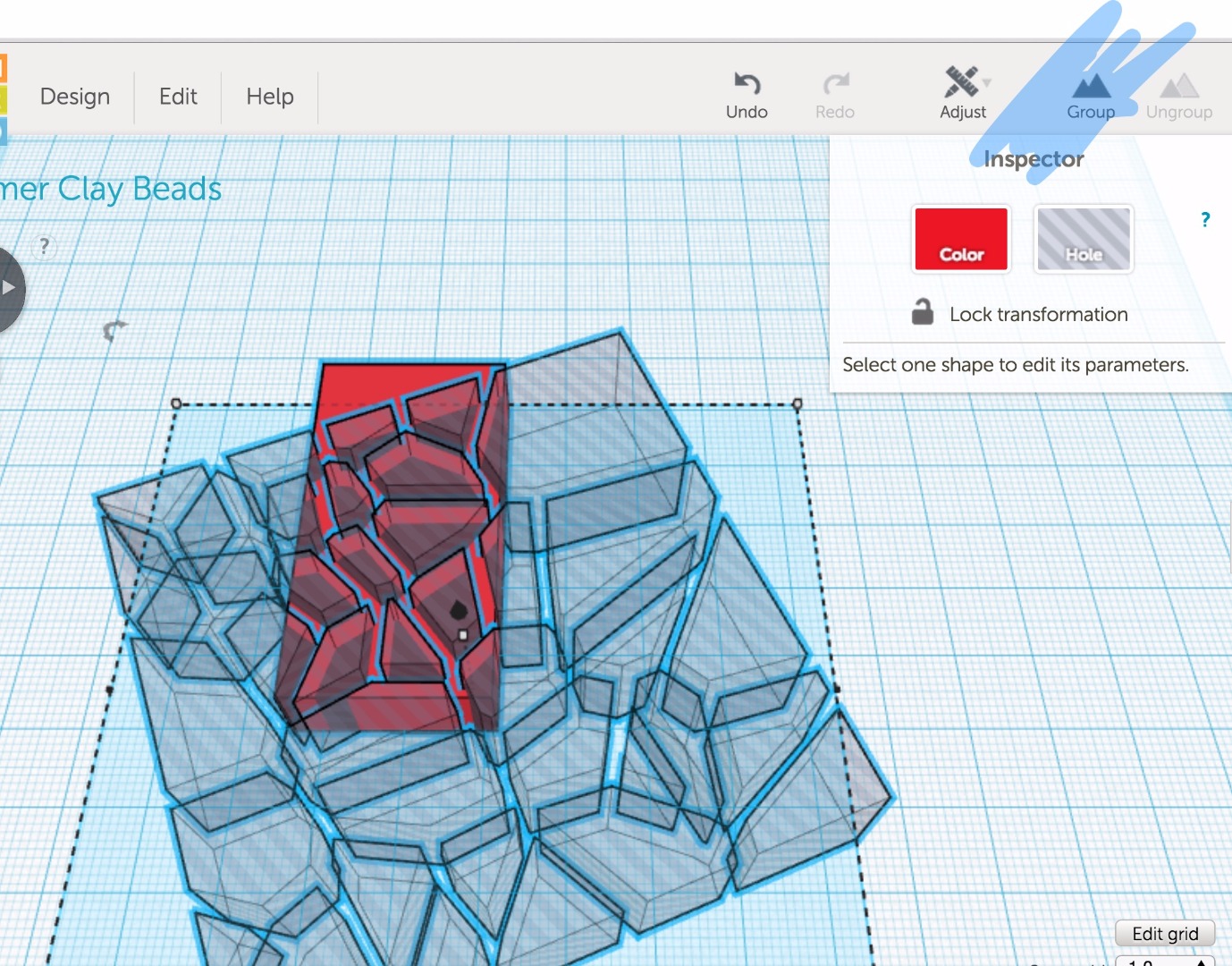
Task: Toggle Lock transformation padlock
Action: pyautogui.click(x=923, y=311)
